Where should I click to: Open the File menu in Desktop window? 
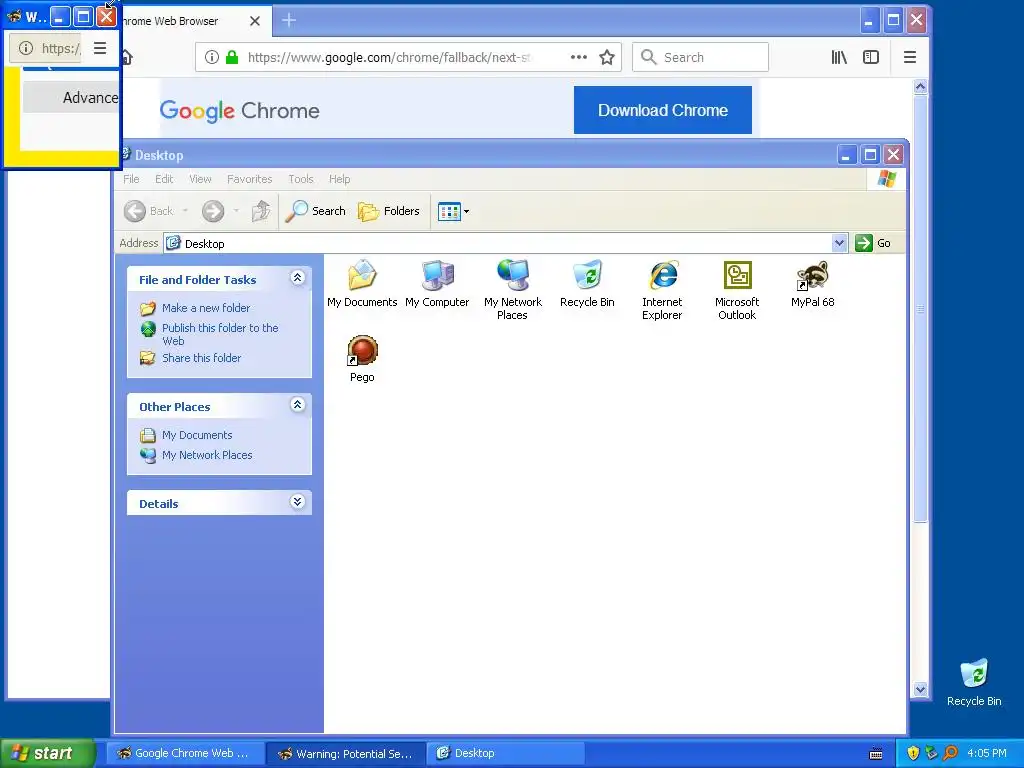131,179
